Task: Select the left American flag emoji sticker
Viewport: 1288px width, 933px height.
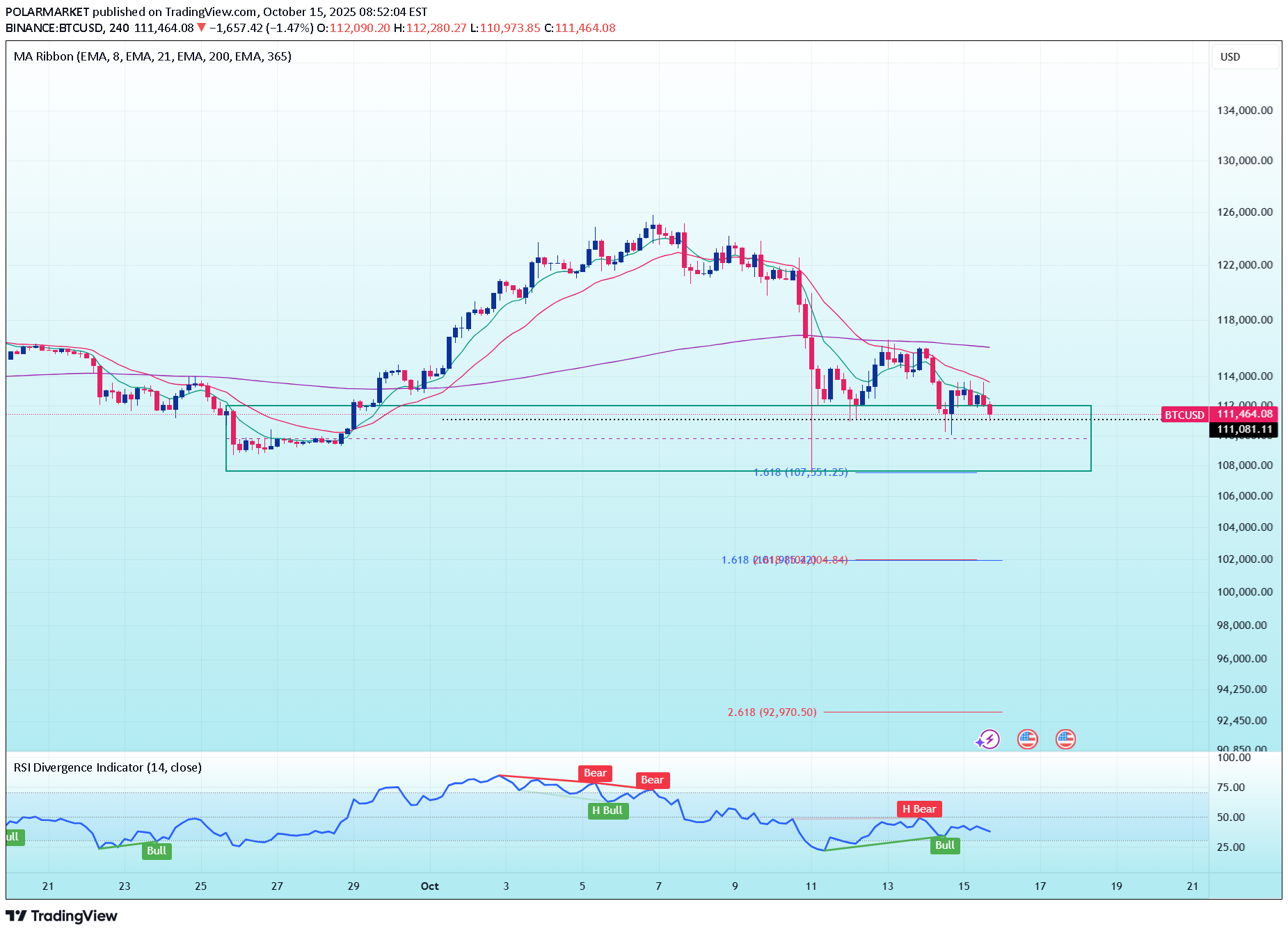Action: click(x=1028, y=740)
